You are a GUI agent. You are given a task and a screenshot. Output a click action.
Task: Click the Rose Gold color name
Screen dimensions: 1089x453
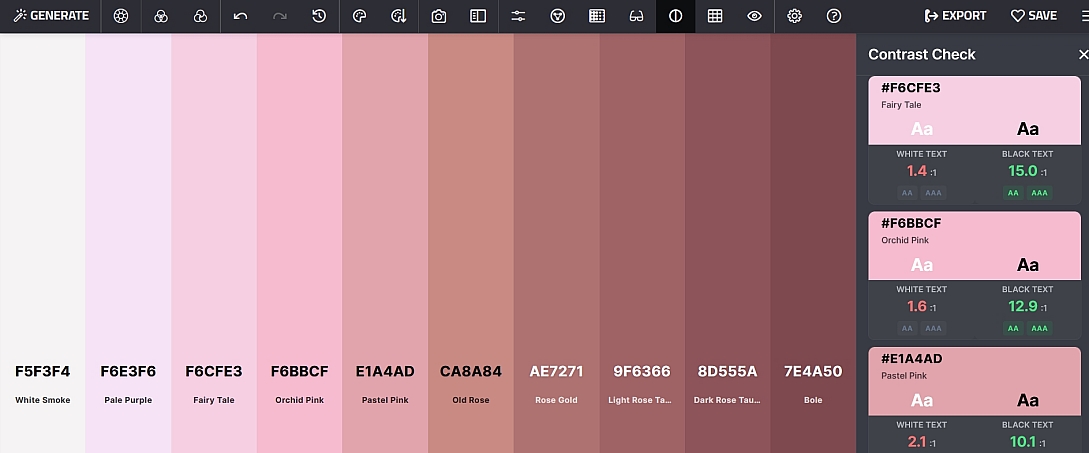coord(556,400)
